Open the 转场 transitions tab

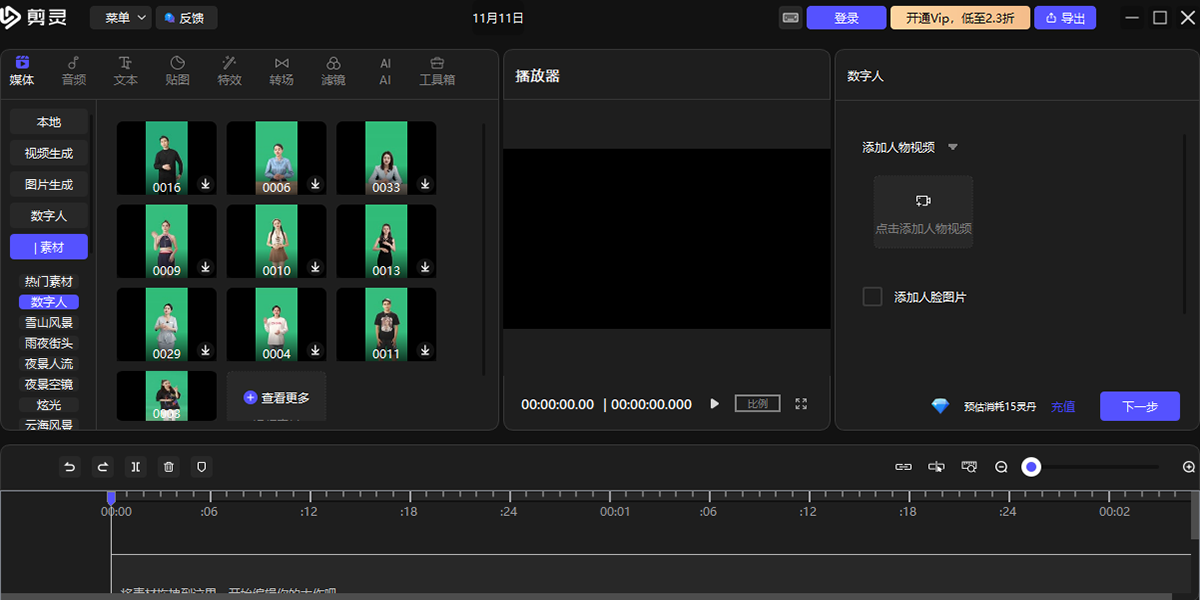pyautogui.click(x=281, y=71)
